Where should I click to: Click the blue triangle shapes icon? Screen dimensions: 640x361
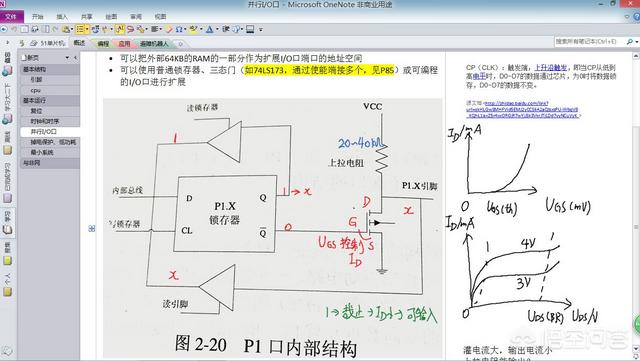pyautogui.click(x=209, y=29)
